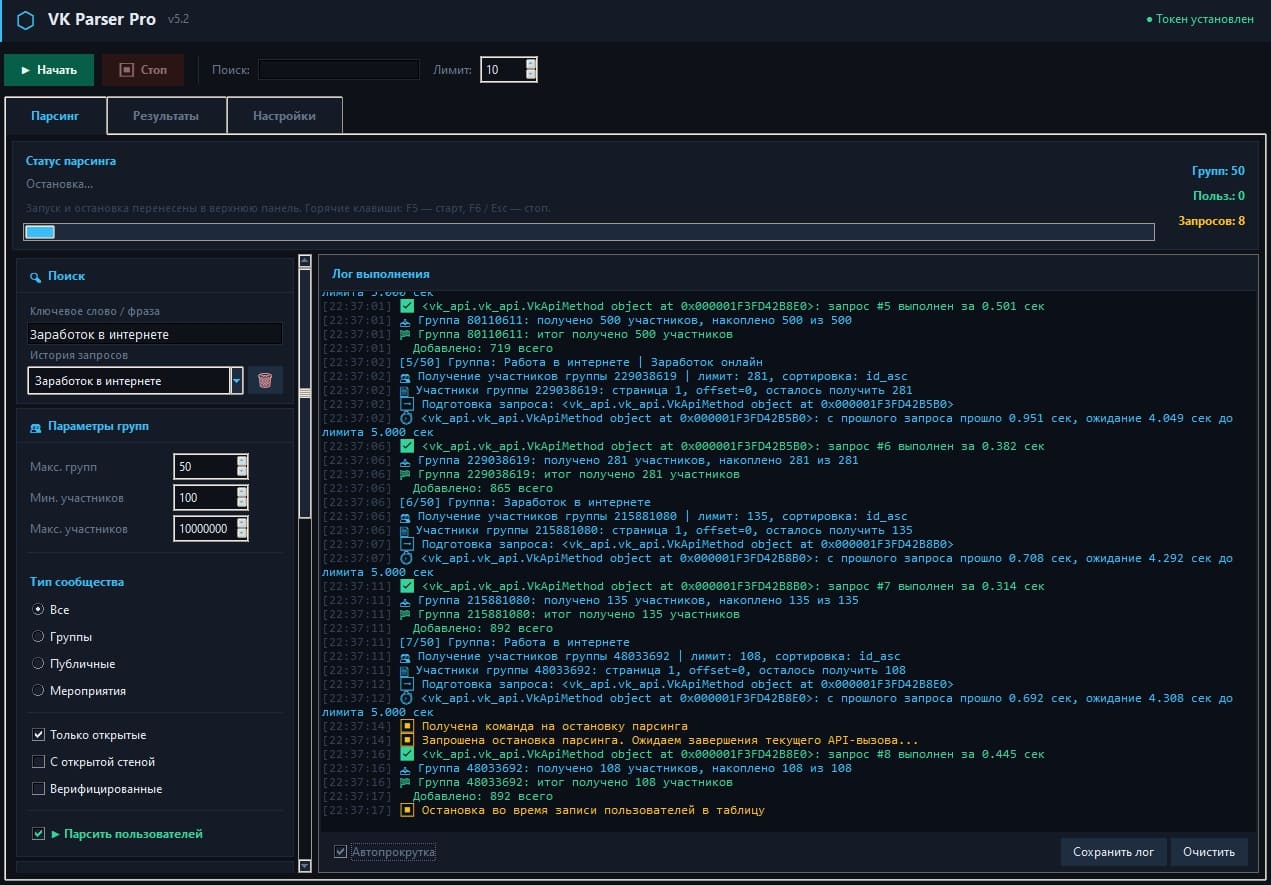
Task: Select the Все community type radio
Action: point(38,609)
